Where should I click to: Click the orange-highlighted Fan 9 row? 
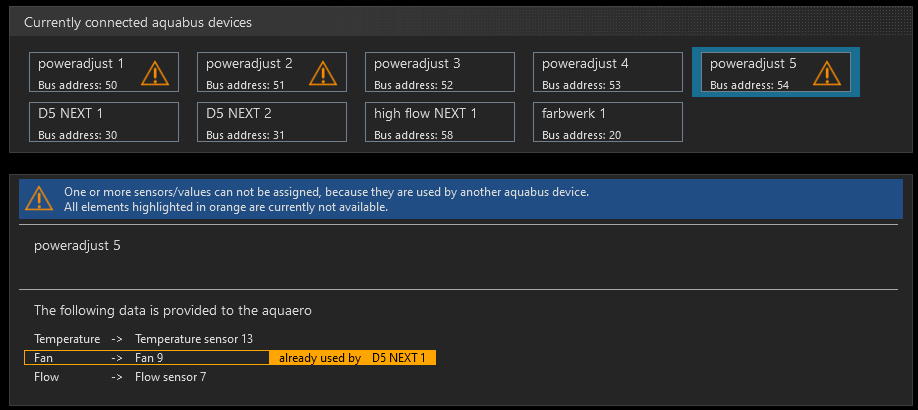click(146, 357)
